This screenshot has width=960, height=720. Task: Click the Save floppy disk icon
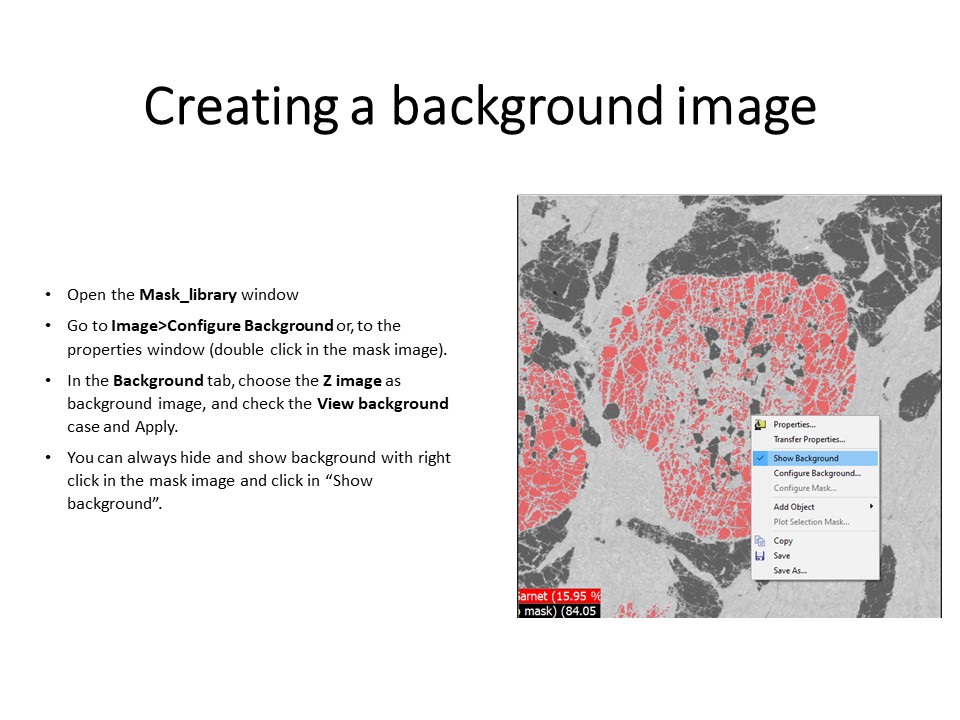[761, 556]
